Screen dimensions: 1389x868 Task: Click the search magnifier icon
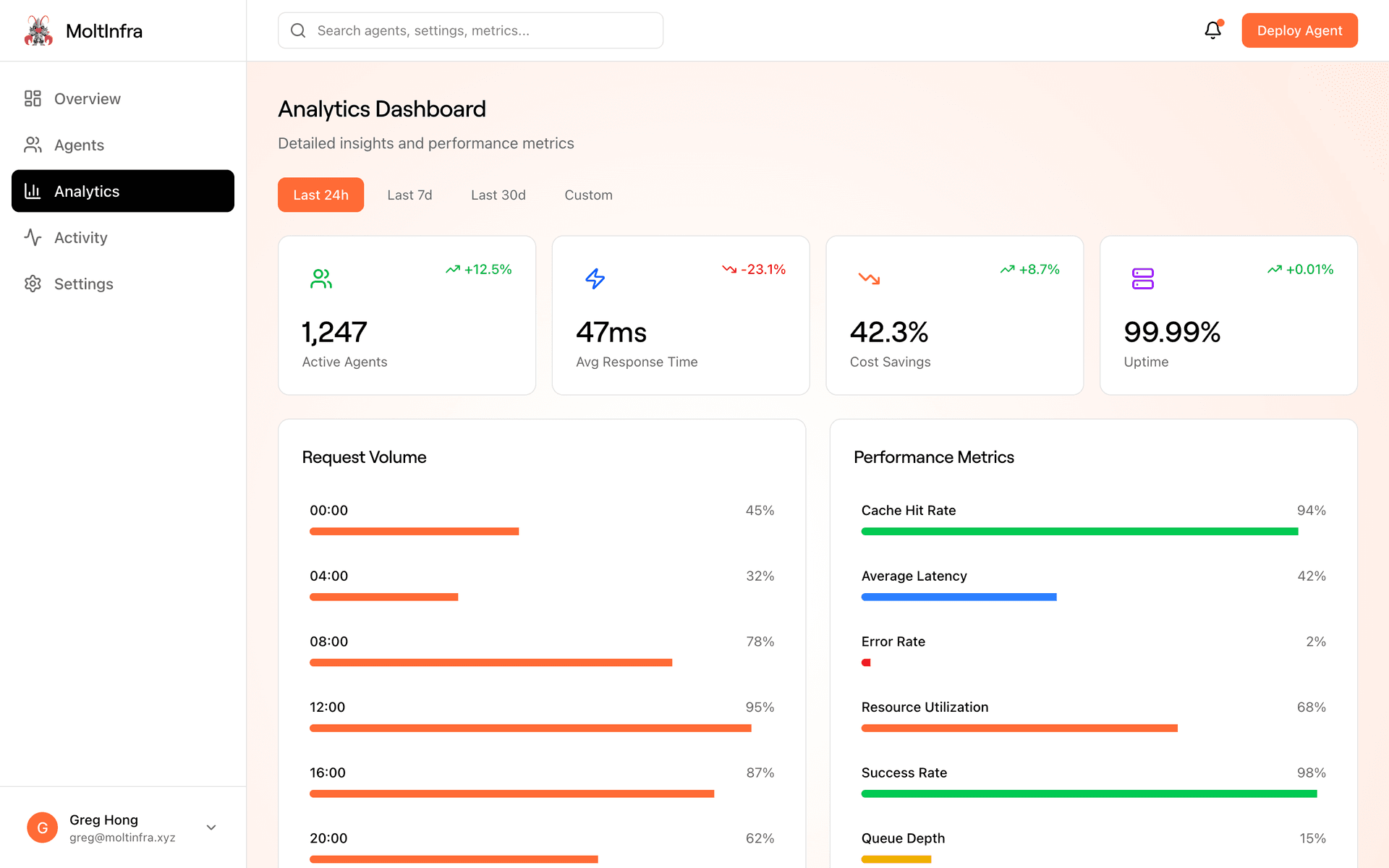coord(298,30)
